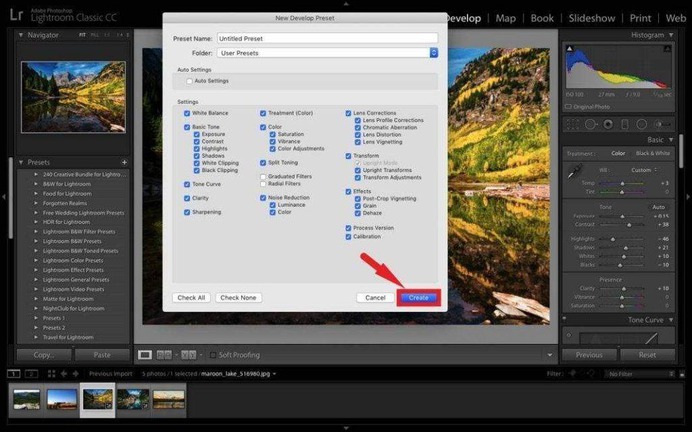Select NightClub for Lightroom preset folder
Screen dimensions: 692x432
73,308
